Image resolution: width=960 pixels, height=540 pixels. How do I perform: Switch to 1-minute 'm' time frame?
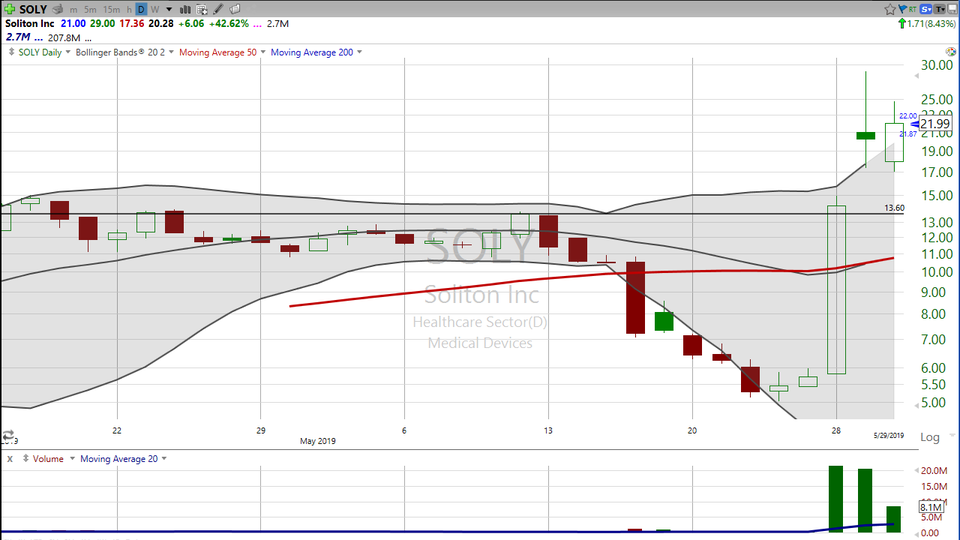73,9
